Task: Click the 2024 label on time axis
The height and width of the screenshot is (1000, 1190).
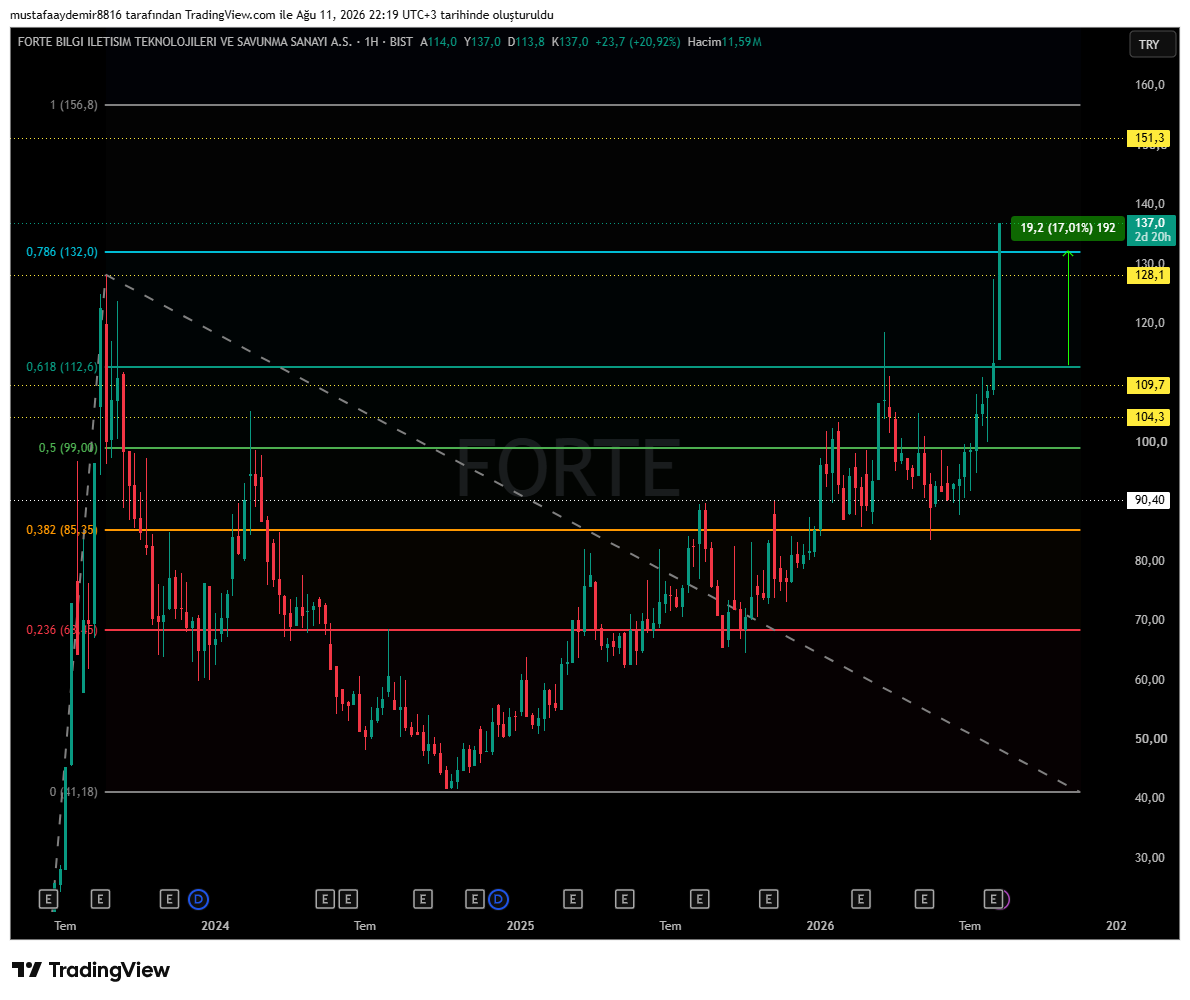Action: (x=216, y=926)
